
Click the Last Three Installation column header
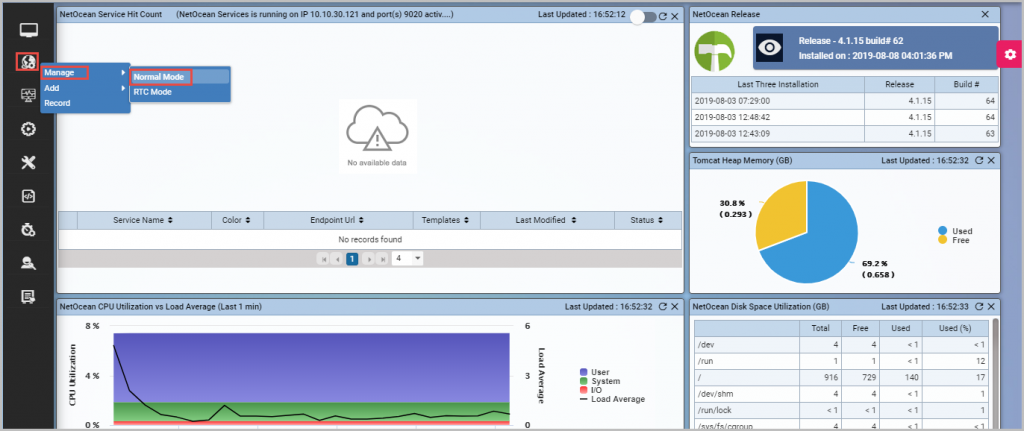click(x=778, y=84)
